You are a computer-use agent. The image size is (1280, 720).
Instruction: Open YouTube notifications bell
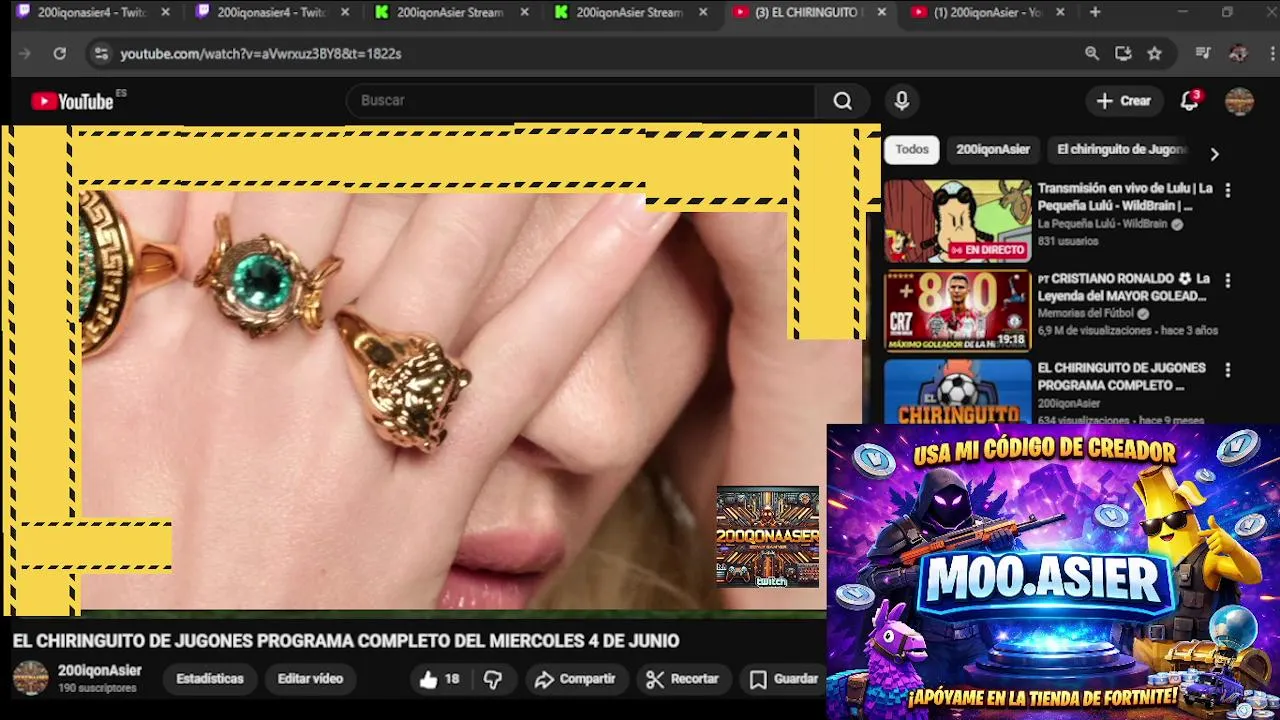(x=1189, y=101)
